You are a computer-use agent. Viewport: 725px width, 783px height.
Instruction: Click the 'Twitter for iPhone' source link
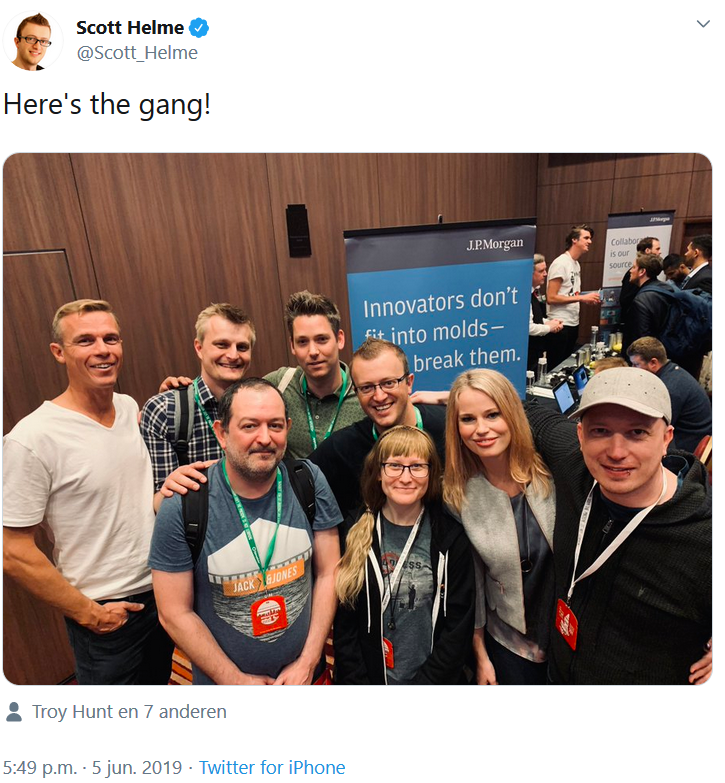(x=272, y=767)
